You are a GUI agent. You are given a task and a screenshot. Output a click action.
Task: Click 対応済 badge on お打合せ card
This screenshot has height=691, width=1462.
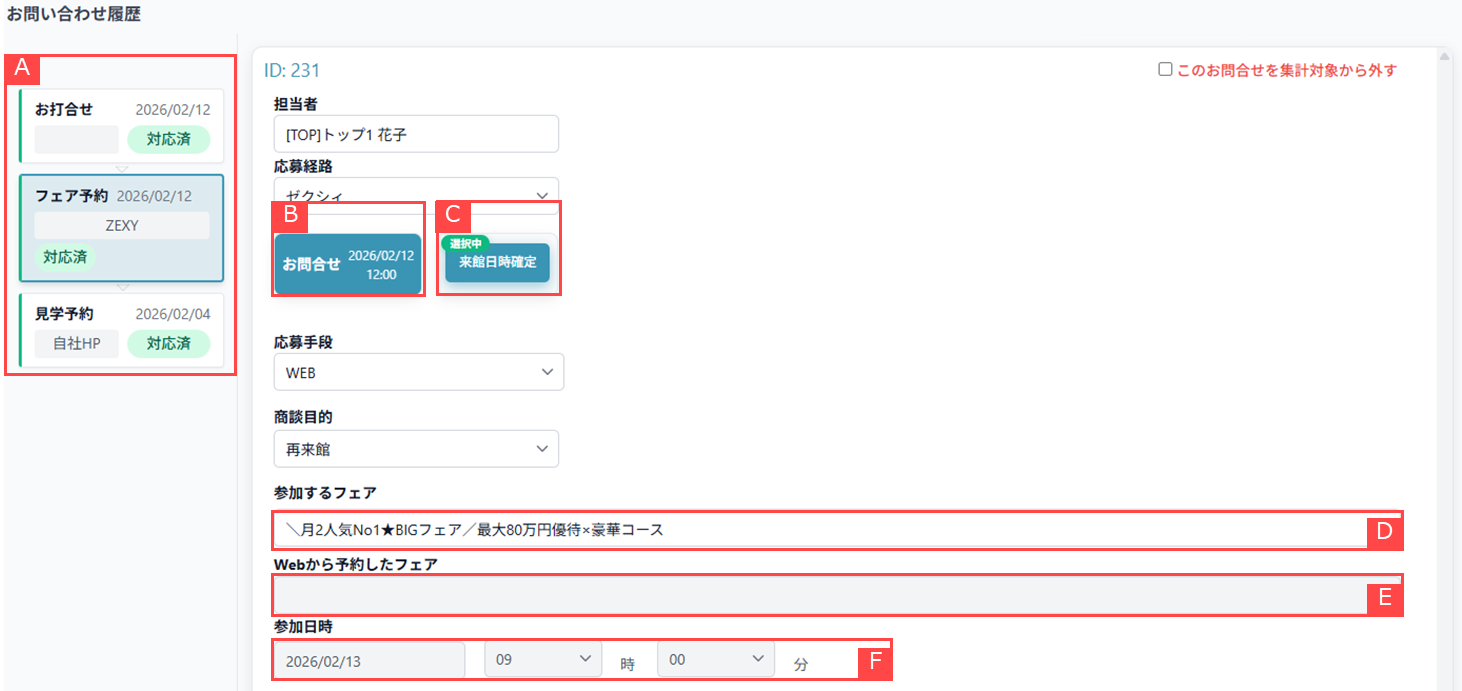point(168,139)
